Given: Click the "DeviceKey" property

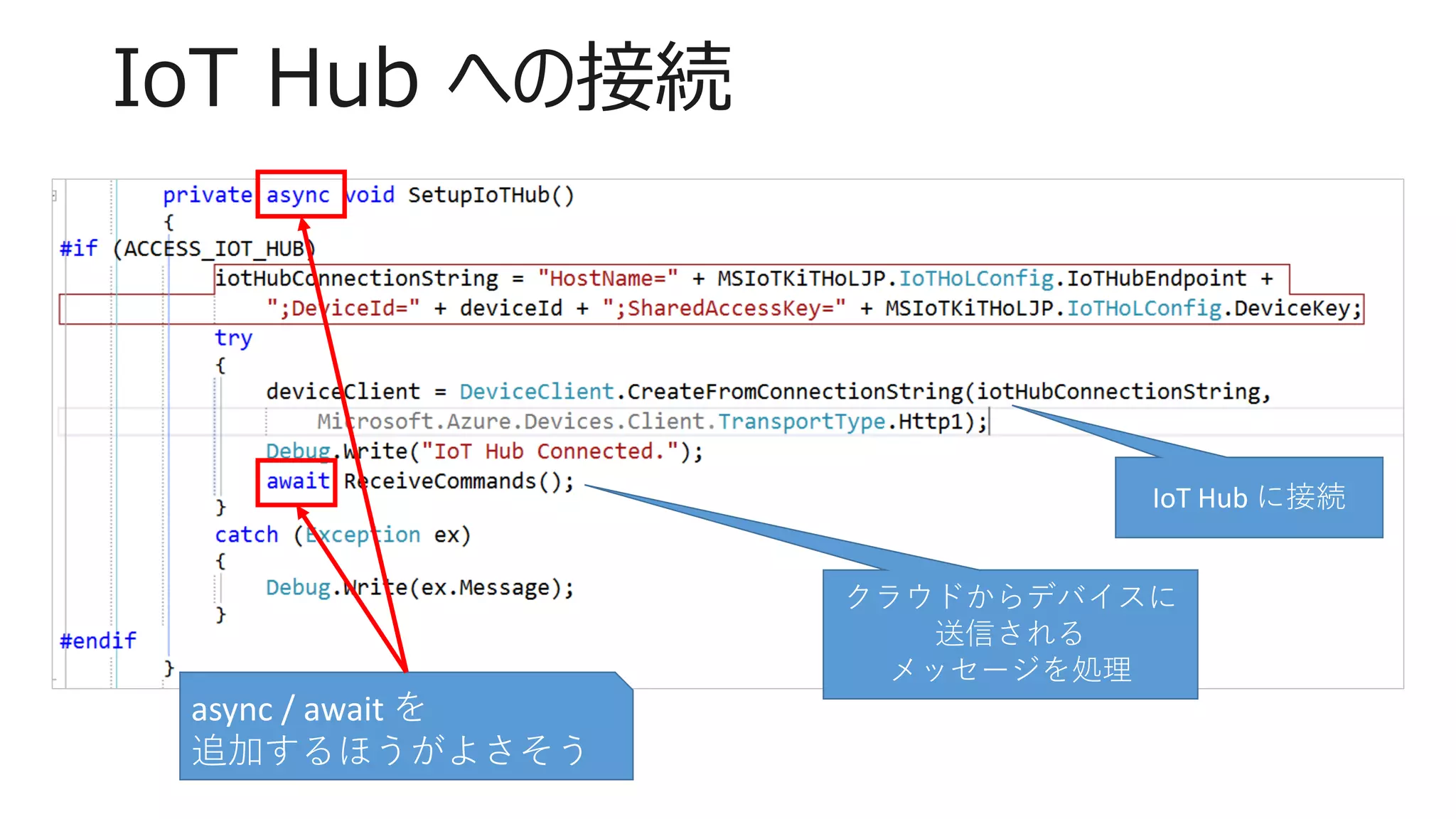Looking at the screenshot, I should [x=1292, y=308].
